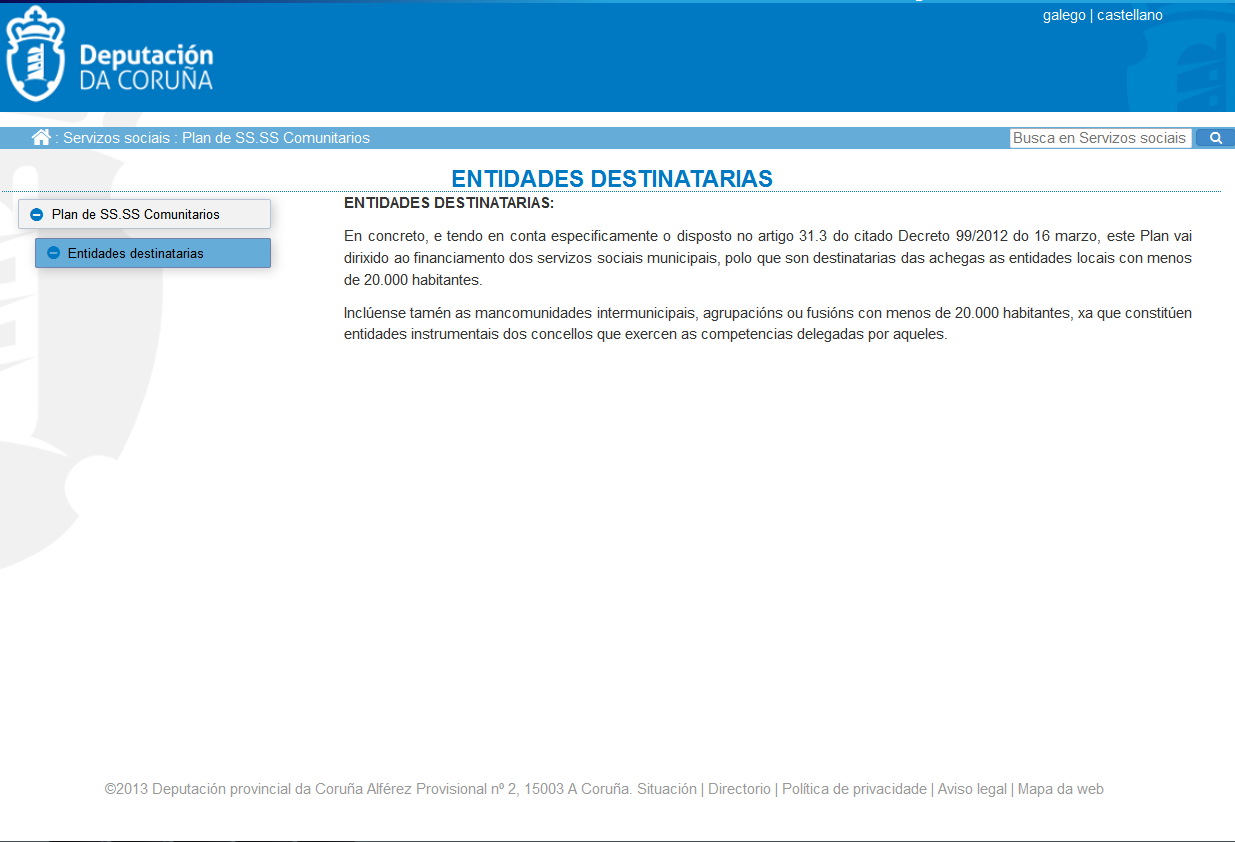Click the Deputación da Coruña logo text

(x=146, y=67)
